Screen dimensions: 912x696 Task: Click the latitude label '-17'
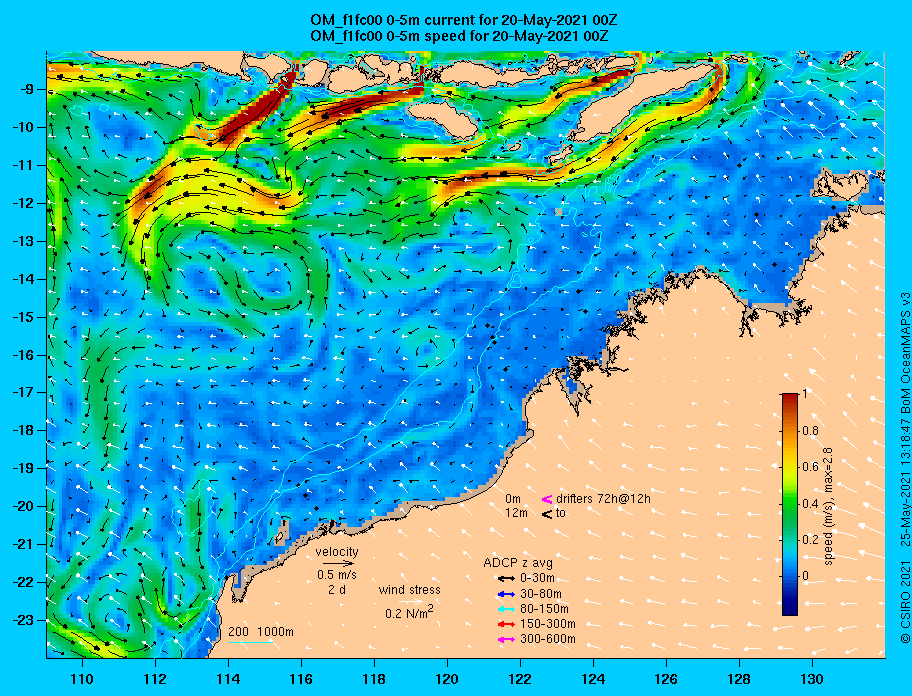(26, 393)
